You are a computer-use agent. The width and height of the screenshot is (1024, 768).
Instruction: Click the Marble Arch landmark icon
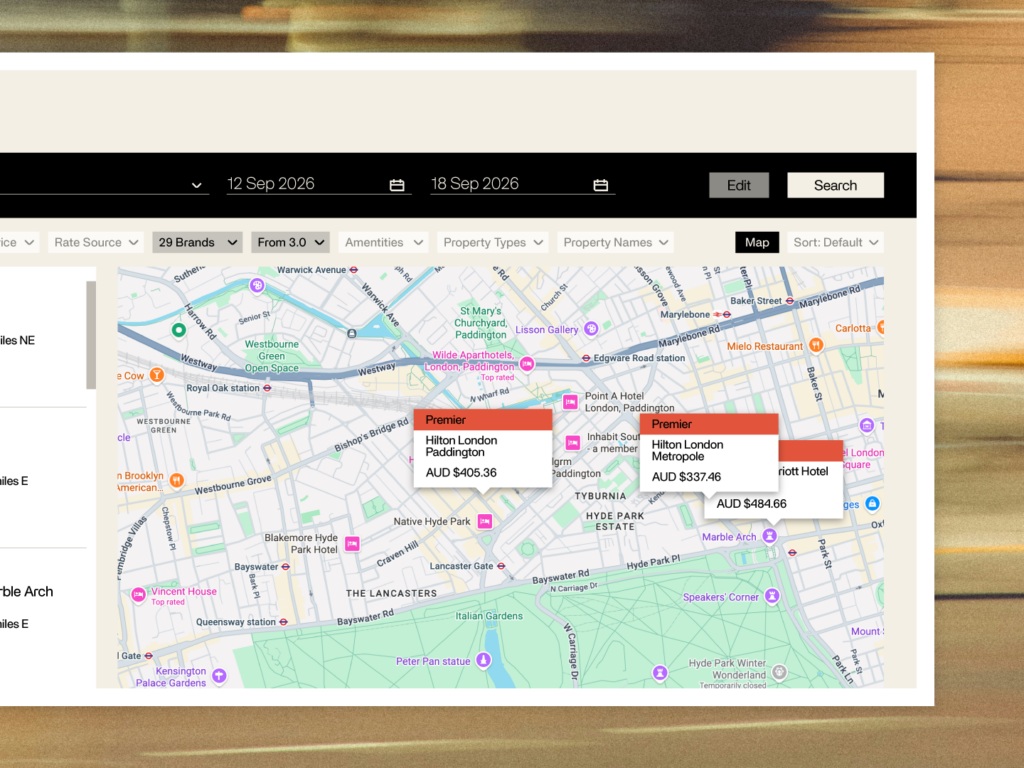pyautogui.click(x=770, y=536)
